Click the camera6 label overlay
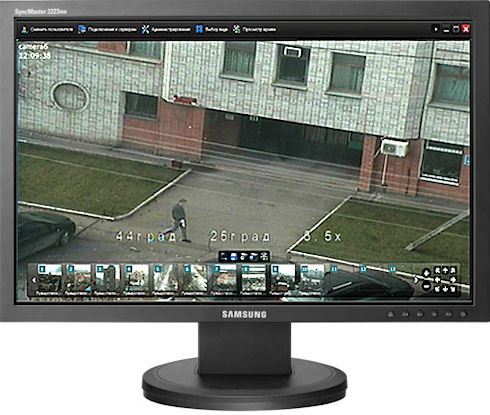 pos(33,47)
